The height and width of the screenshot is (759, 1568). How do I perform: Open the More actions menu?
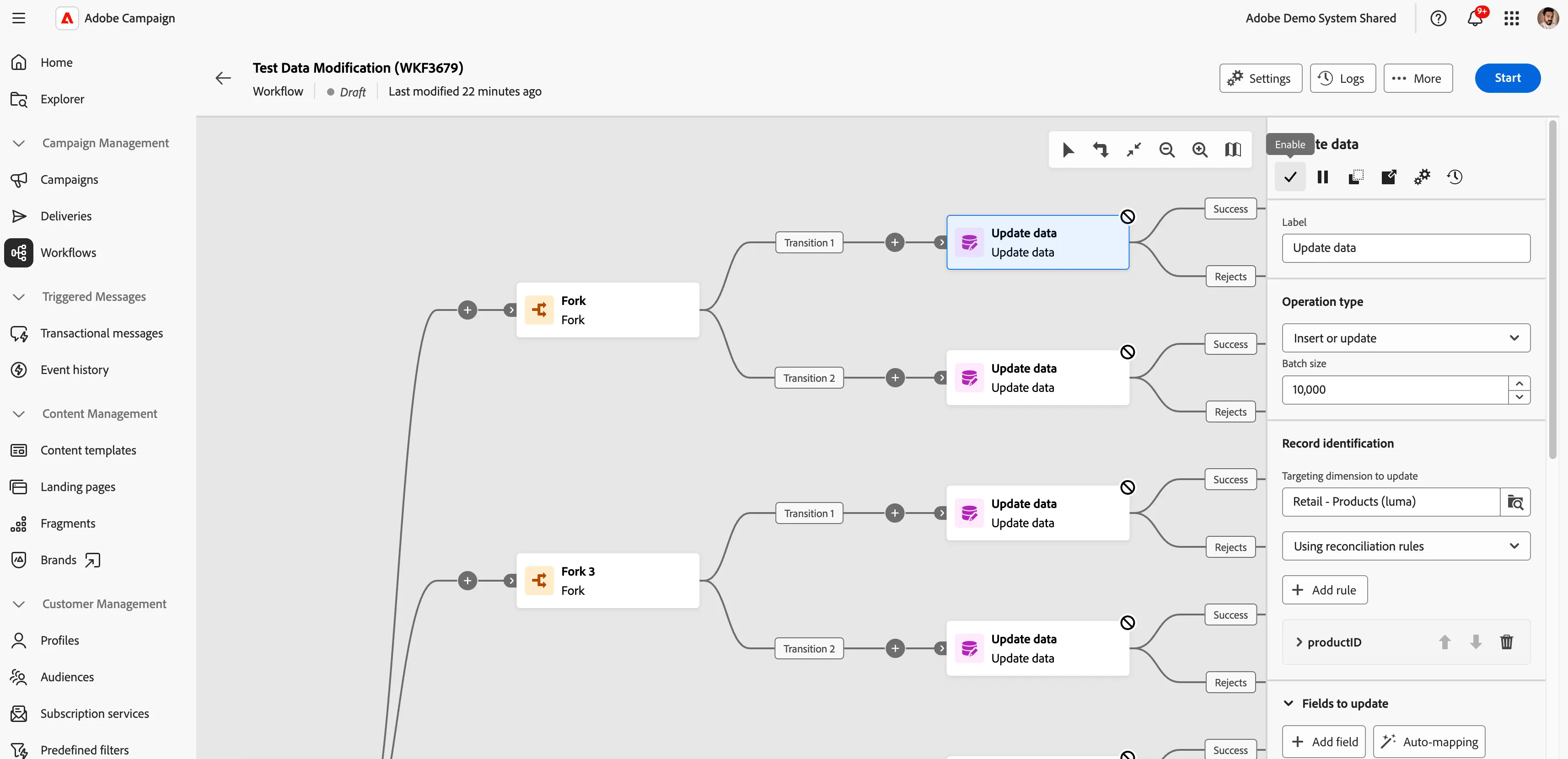[1418, 79]
